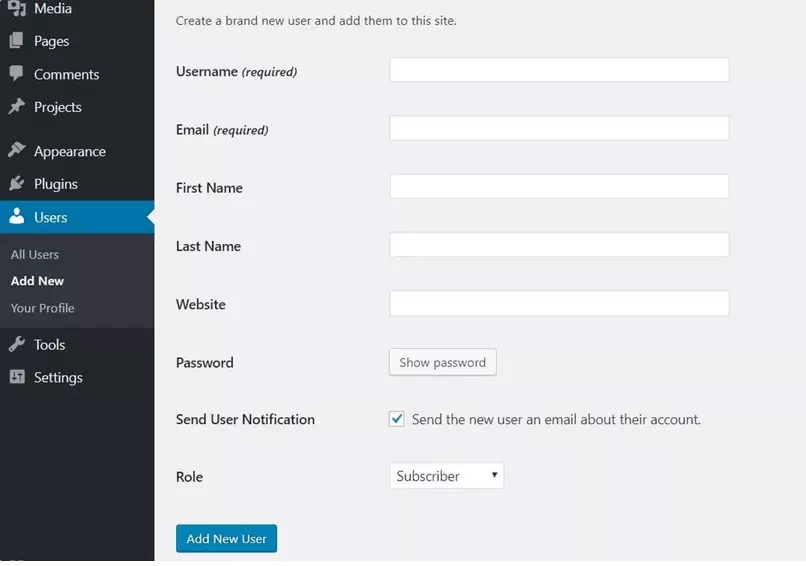Click the Settings sliders icon
The height and width of the screenshot is (566, 806).
click(17, 377)
